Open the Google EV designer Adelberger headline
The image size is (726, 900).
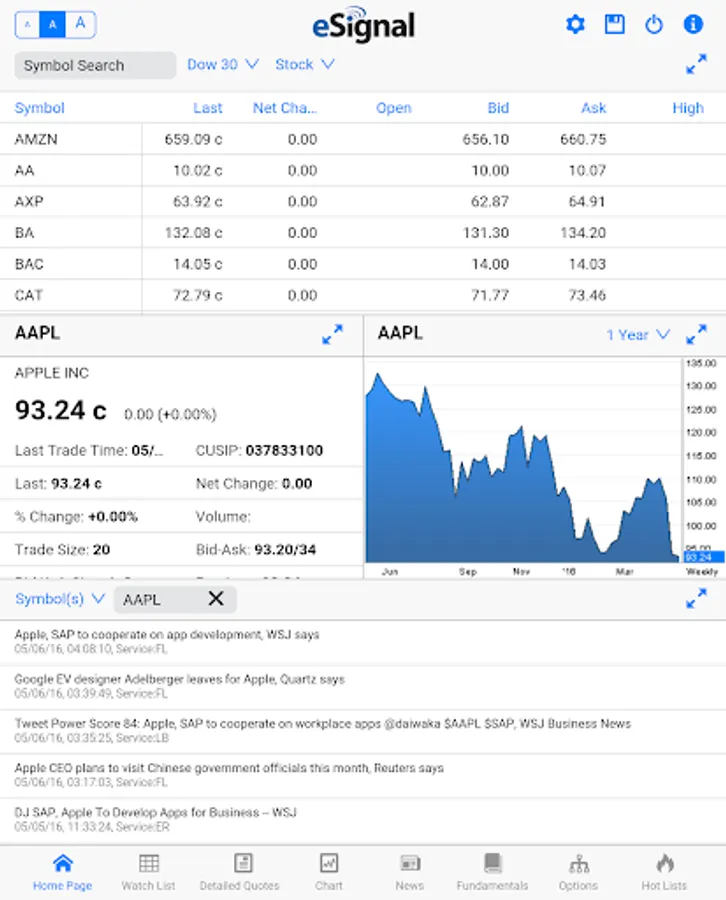pos(180,679)
